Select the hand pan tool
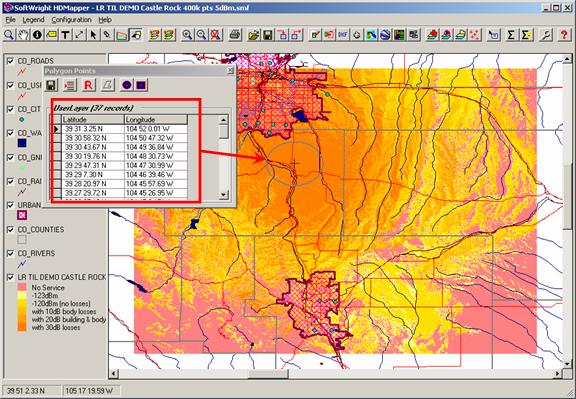The width and height of the screenshot is (576, 399). tap(23, 35)
